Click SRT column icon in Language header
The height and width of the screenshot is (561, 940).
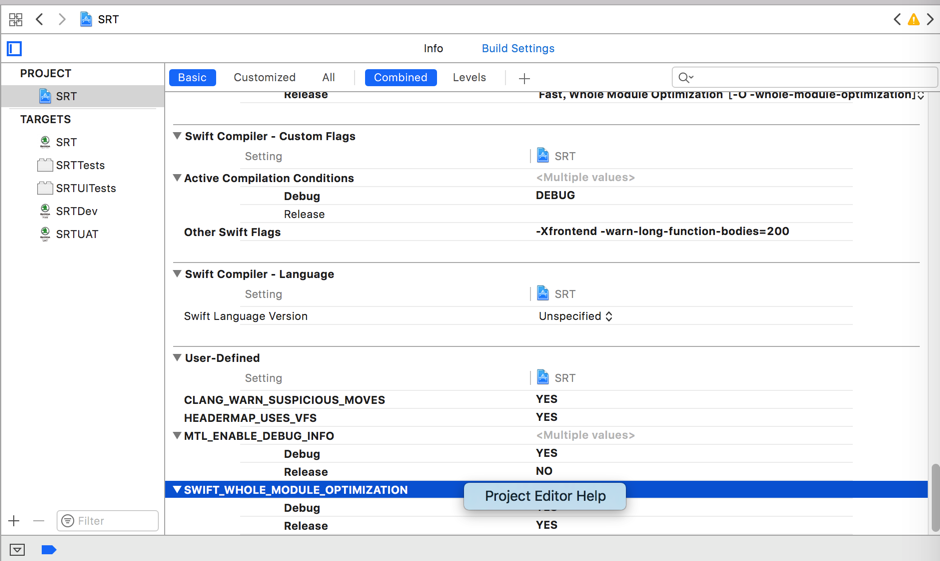[543, 293]
